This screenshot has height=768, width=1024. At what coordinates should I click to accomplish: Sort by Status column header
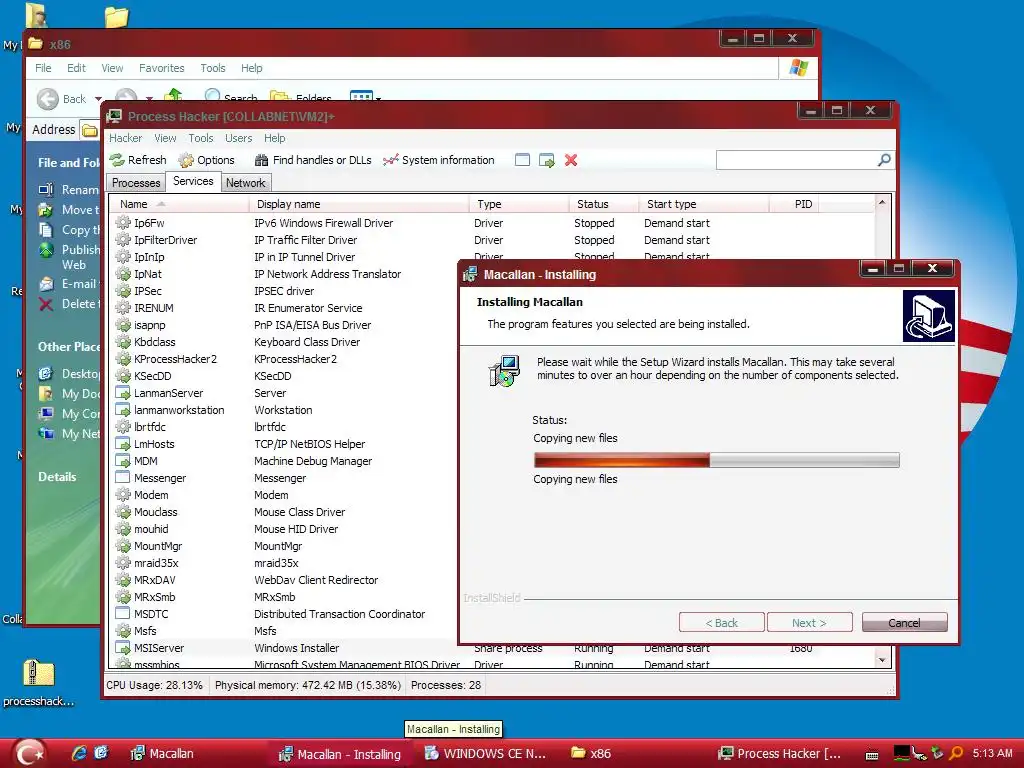pos(603,204)
